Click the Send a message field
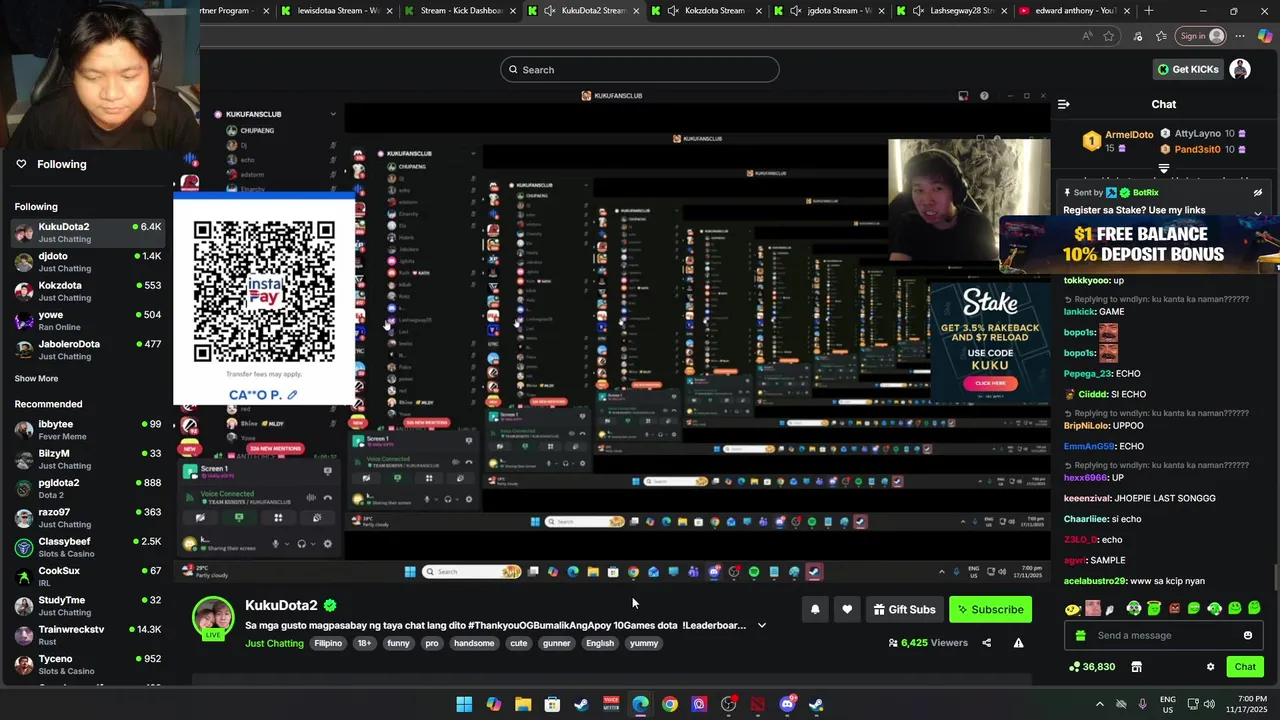The image size is (1280, 720). point(1166,636)
